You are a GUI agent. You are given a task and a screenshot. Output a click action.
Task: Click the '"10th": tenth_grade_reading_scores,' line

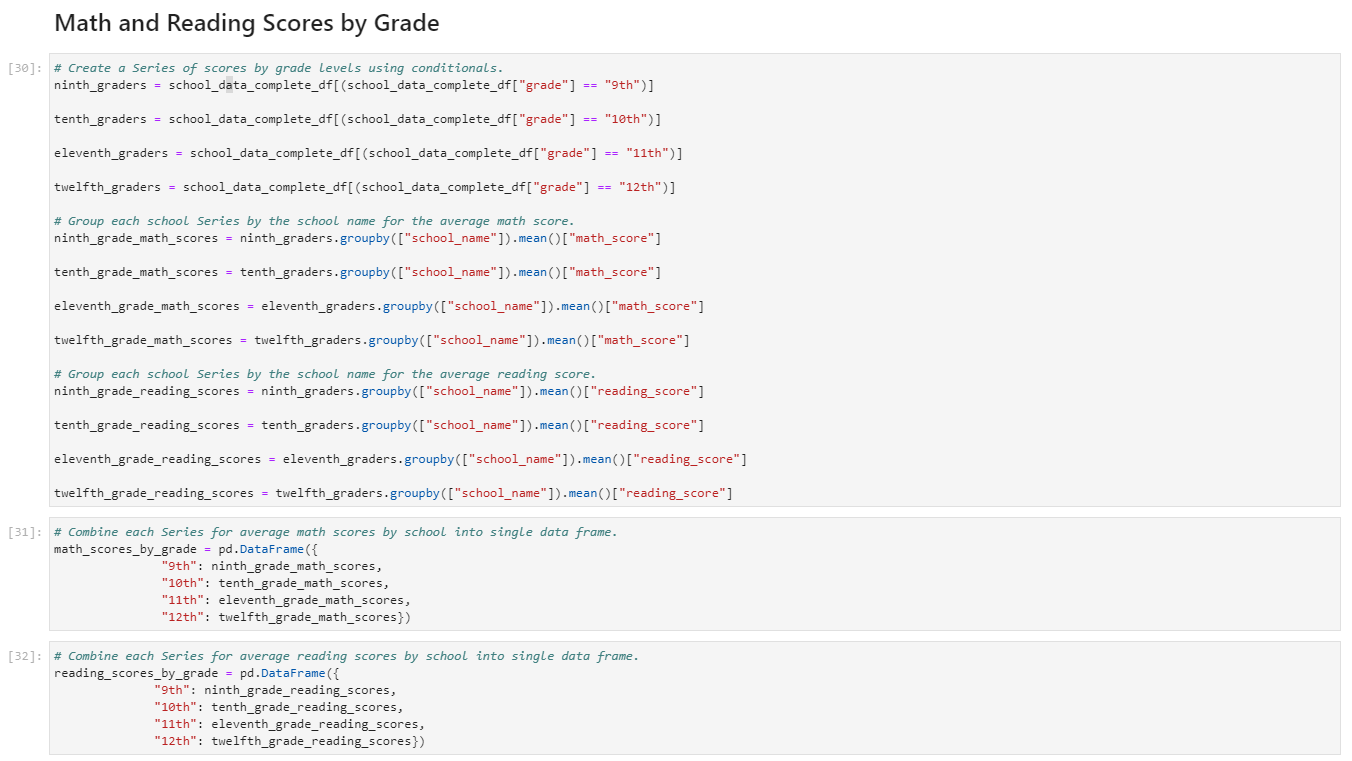[279, 707]
